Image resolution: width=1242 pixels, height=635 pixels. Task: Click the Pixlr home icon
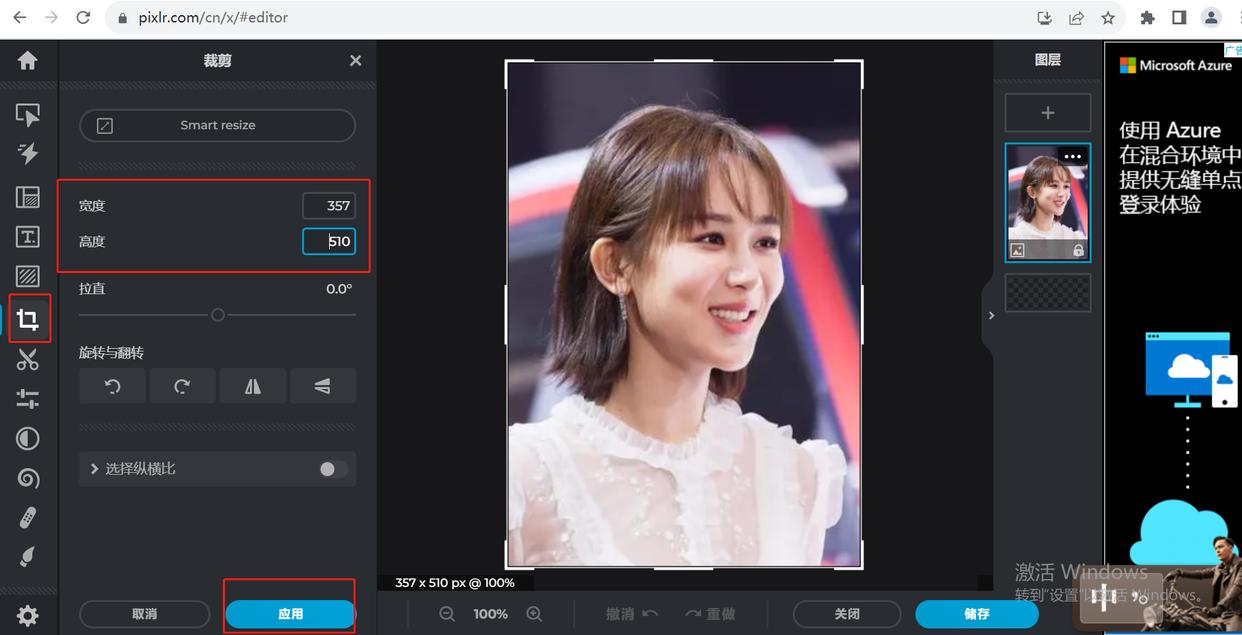pyautogui.click(x=29, y=60)
